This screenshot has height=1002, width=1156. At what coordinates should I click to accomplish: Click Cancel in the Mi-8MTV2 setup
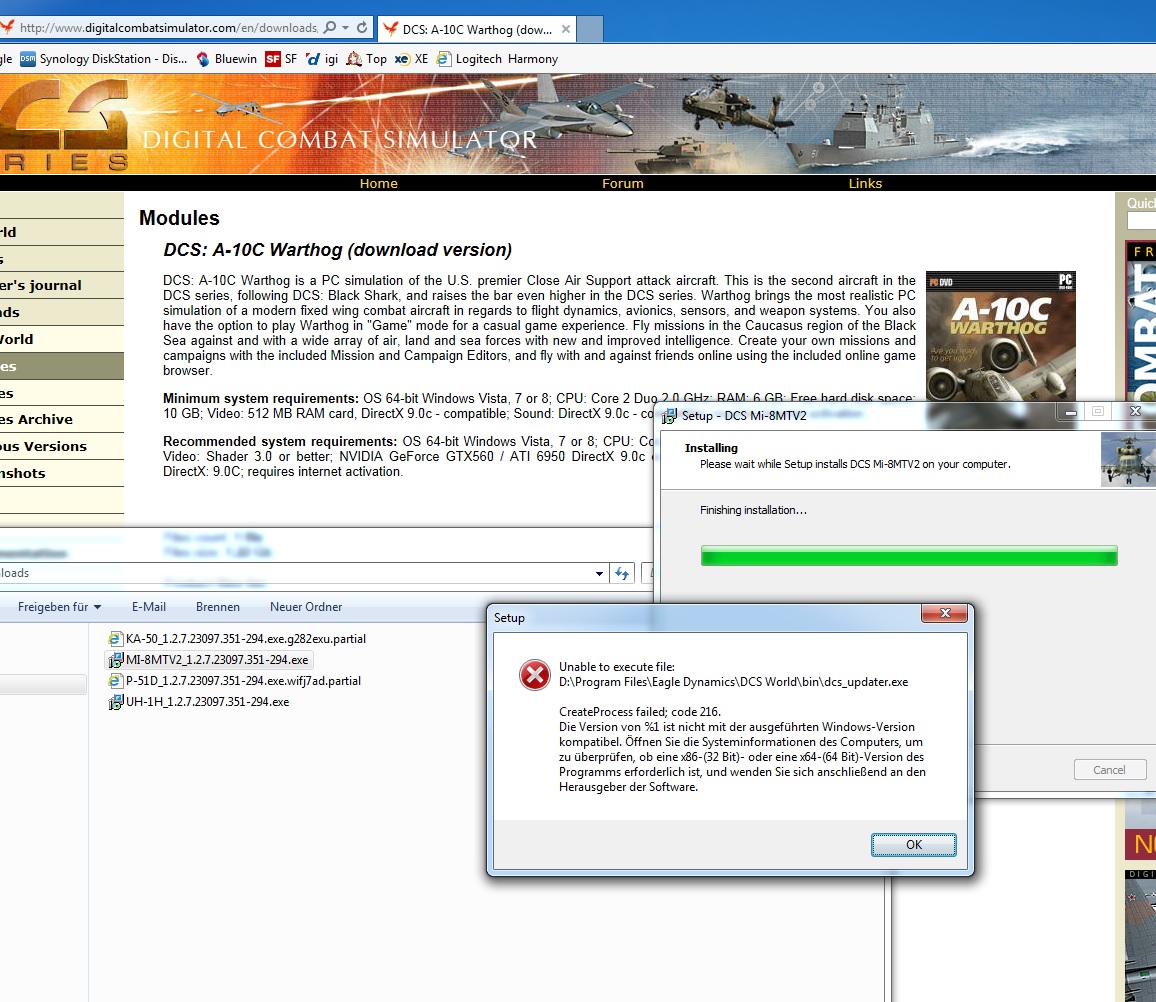tap(1109, 770)
